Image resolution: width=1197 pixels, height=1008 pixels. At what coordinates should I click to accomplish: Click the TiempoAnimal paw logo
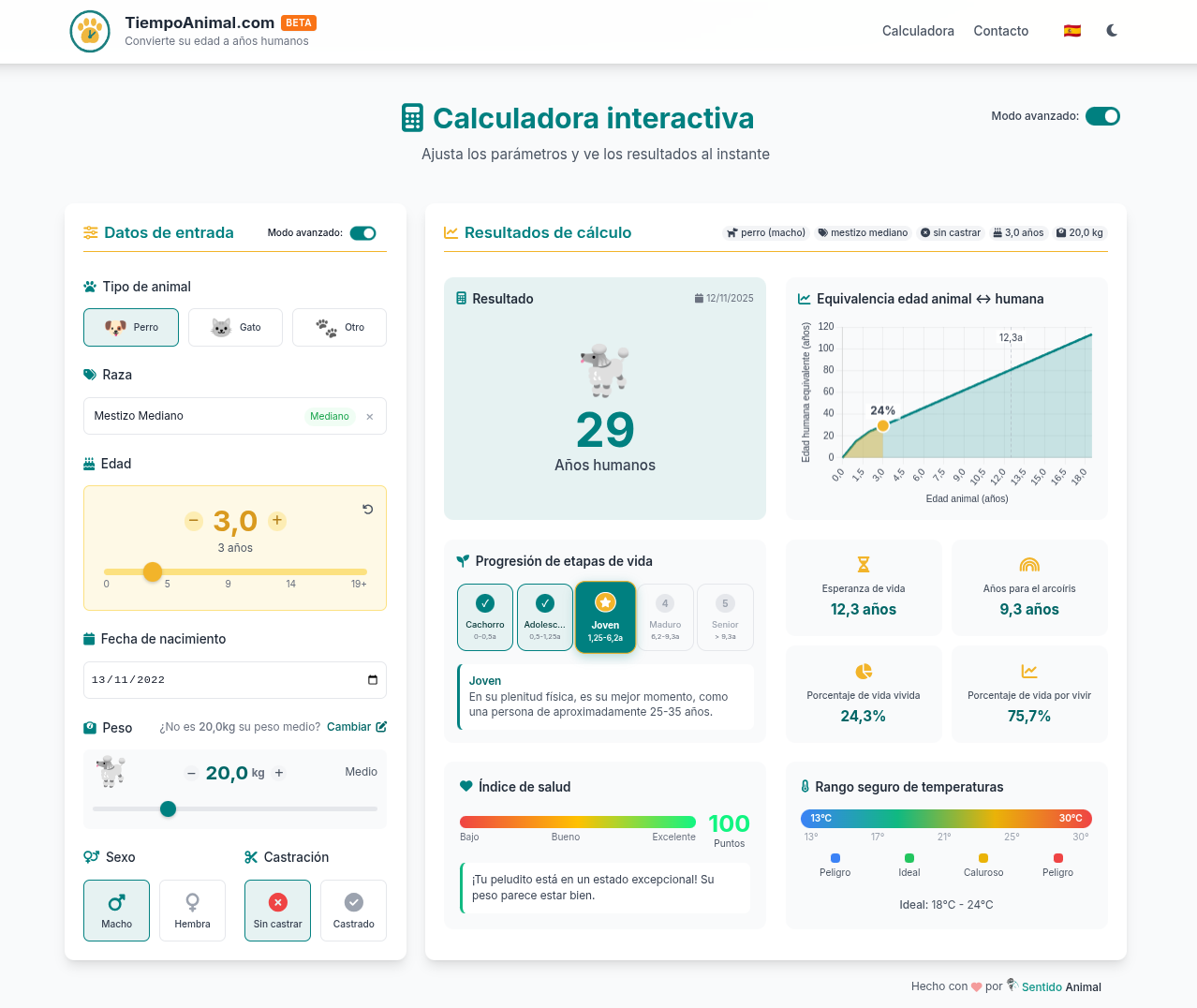point(90,31)
